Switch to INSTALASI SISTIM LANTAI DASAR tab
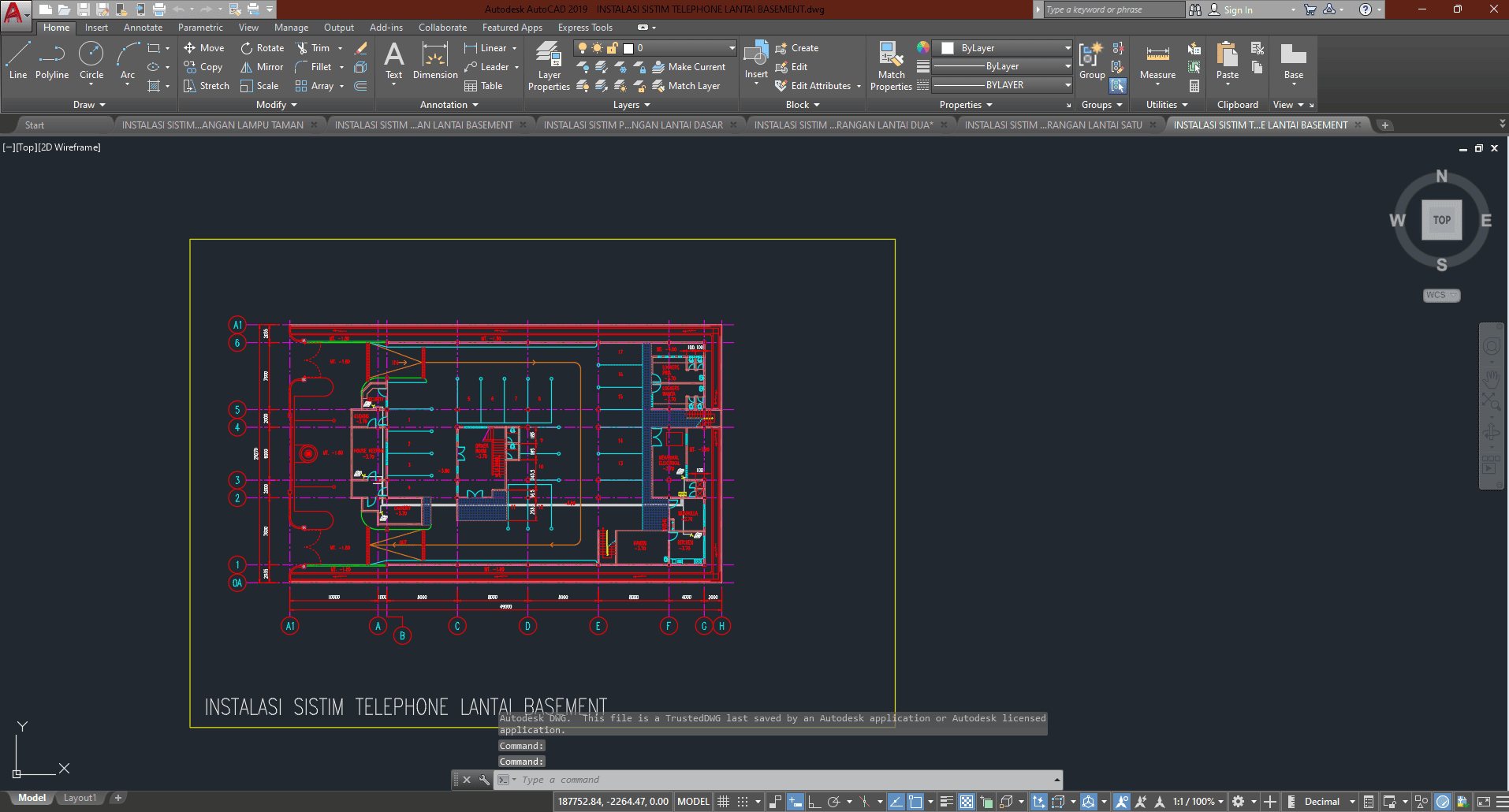 [633, 125]
